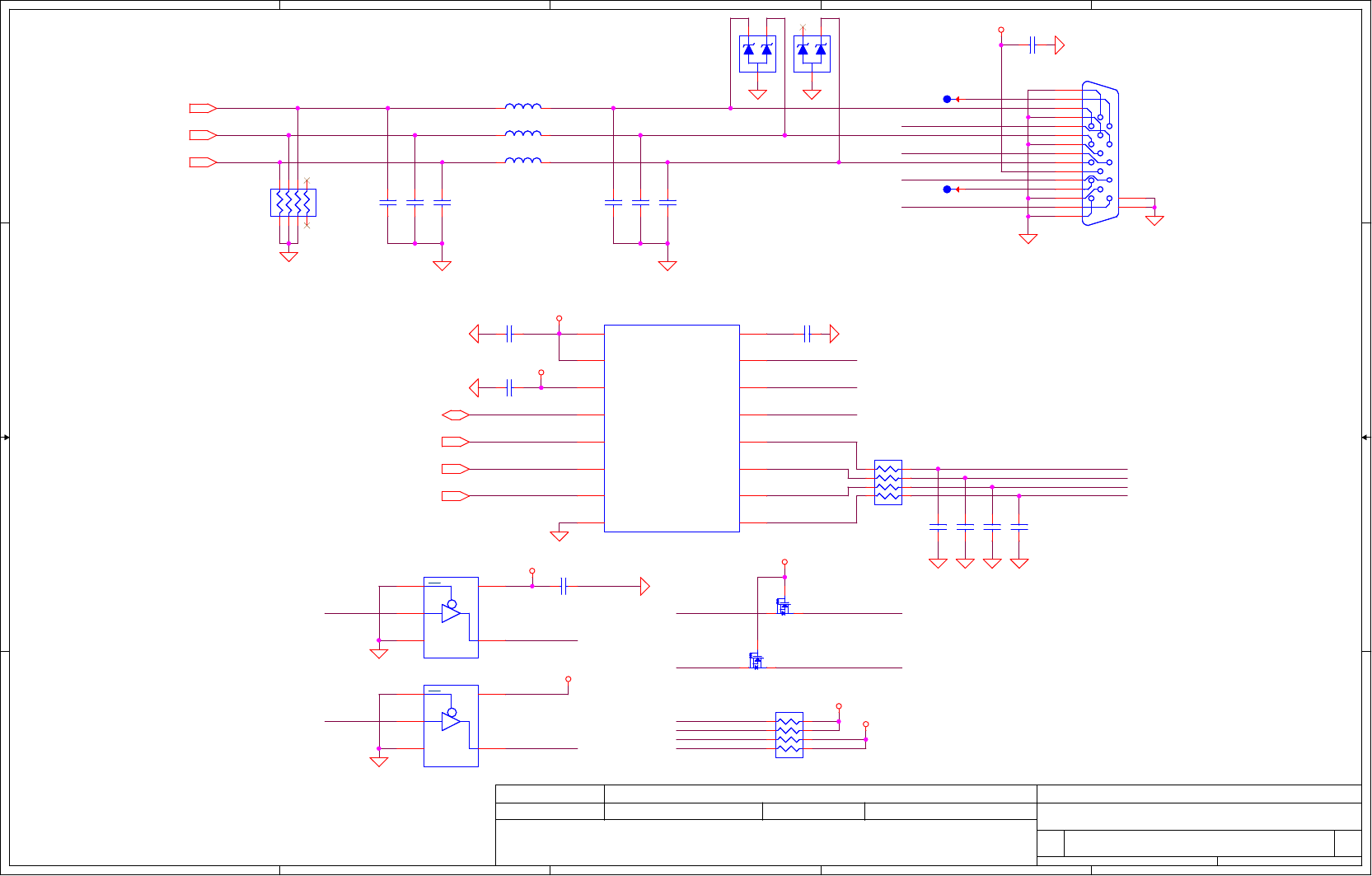Viewport: 1372px width, 876px height.
Task: Click ground symbol below the left resistor array
Action: click(x=288, y=257)
